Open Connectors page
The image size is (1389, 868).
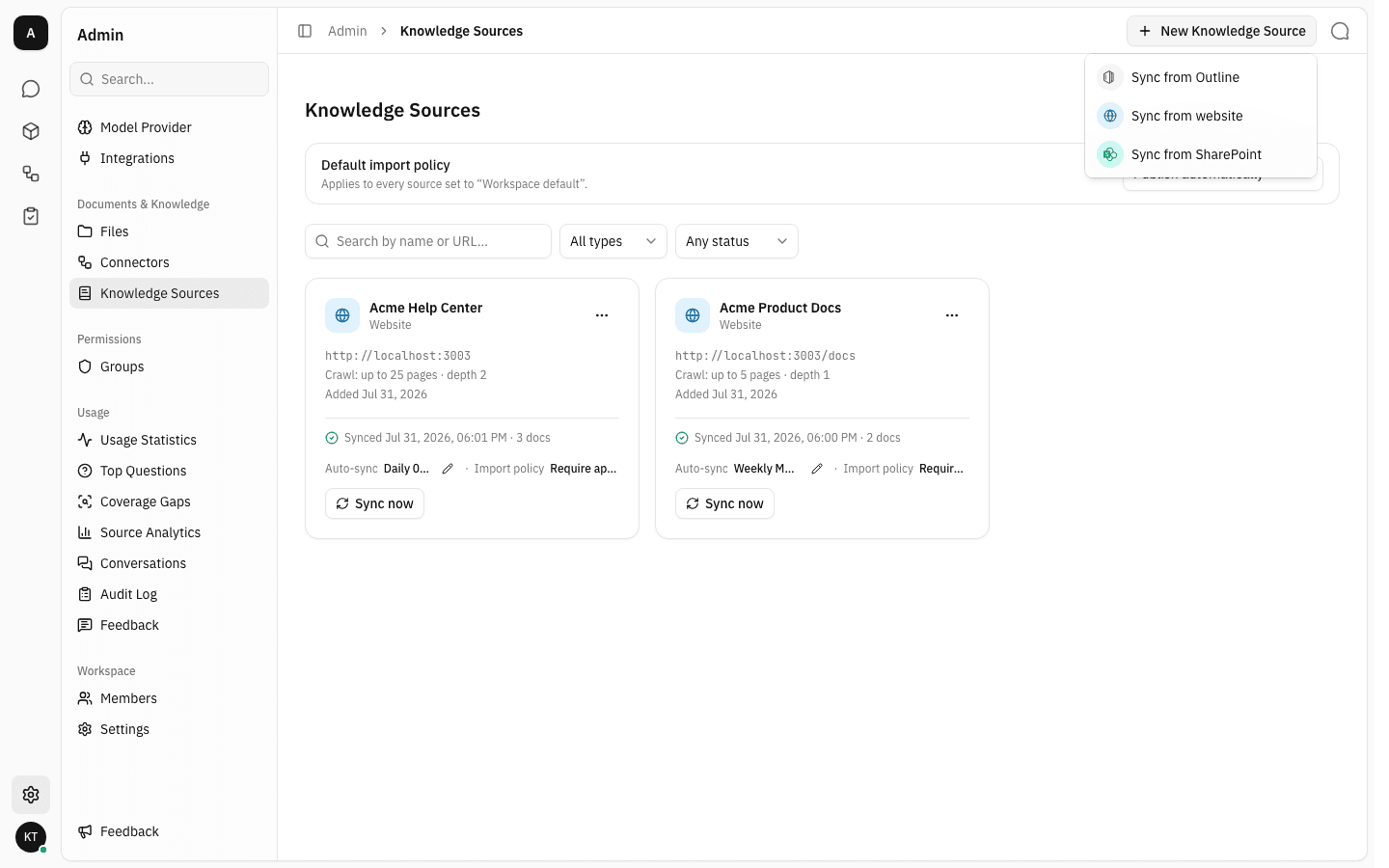(169, 262)
